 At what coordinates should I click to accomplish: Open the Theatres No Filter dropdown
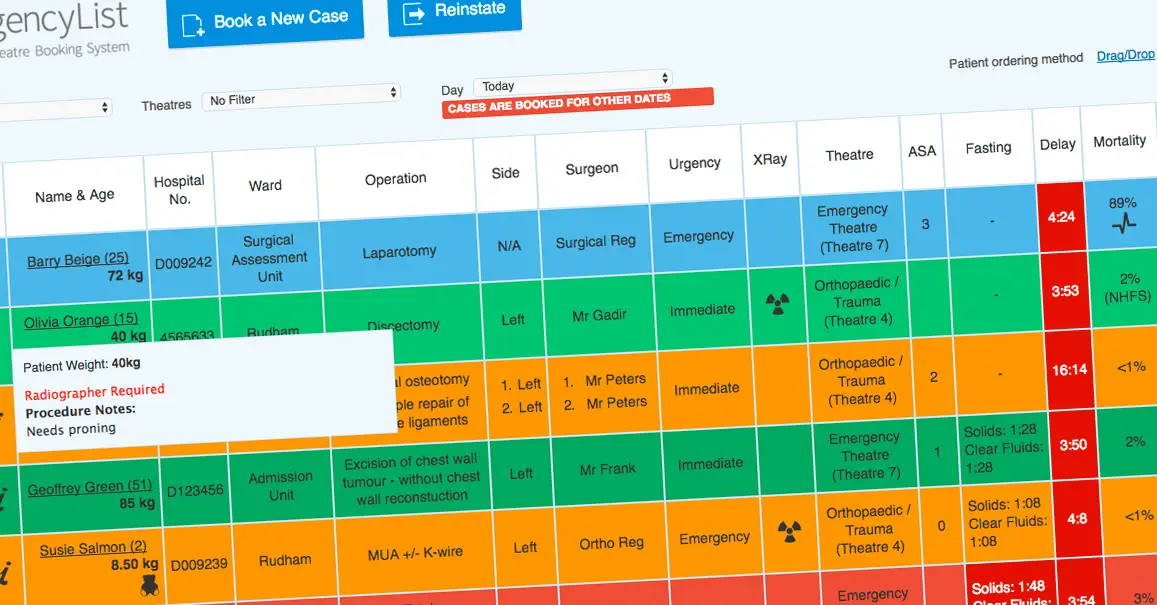(x=300, y=99)
